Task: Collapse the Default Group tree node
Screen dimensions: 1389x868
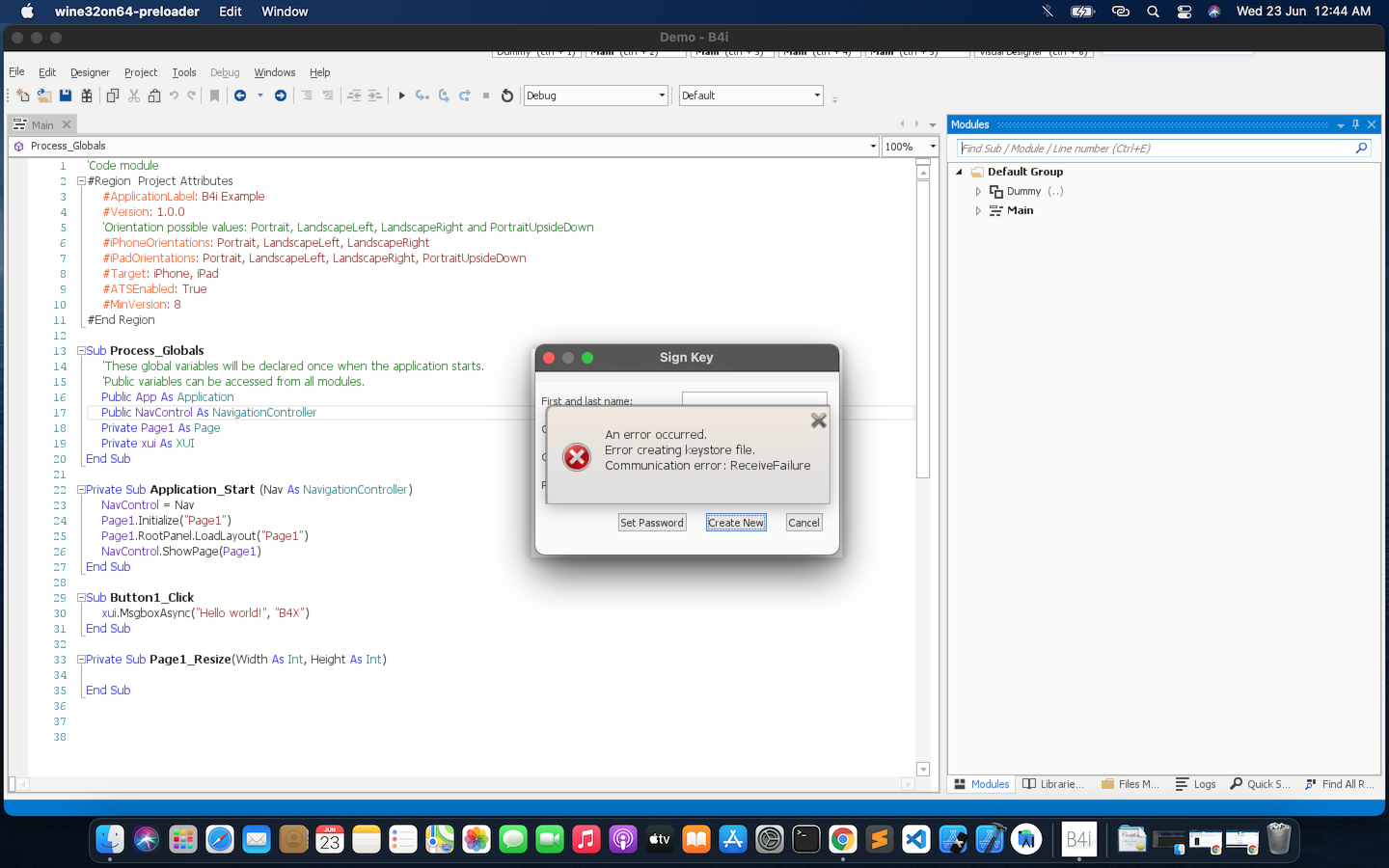Action: (959, 172)
